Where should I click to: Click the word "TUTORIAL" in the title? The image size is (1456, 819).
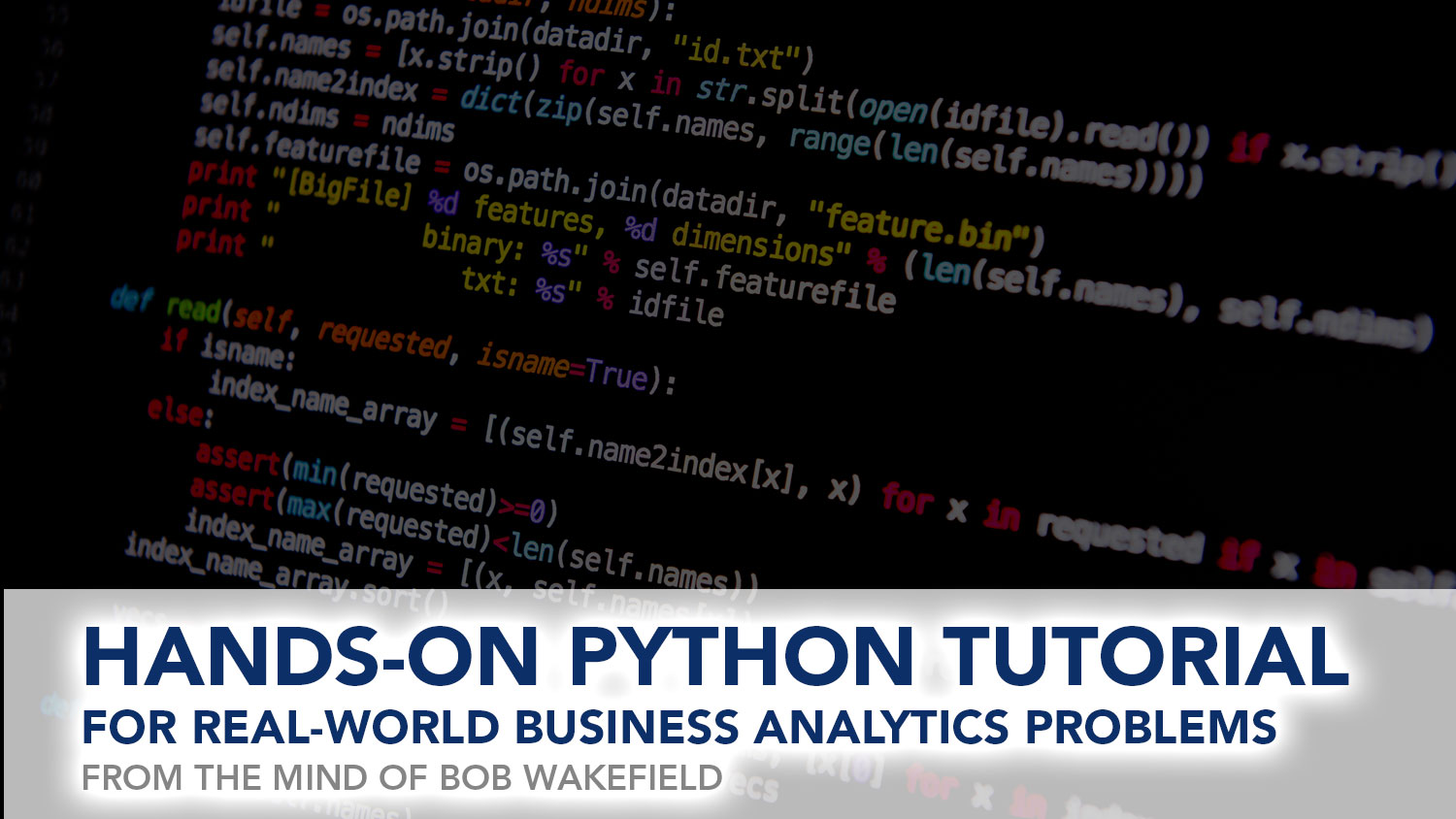point(1148,657)
